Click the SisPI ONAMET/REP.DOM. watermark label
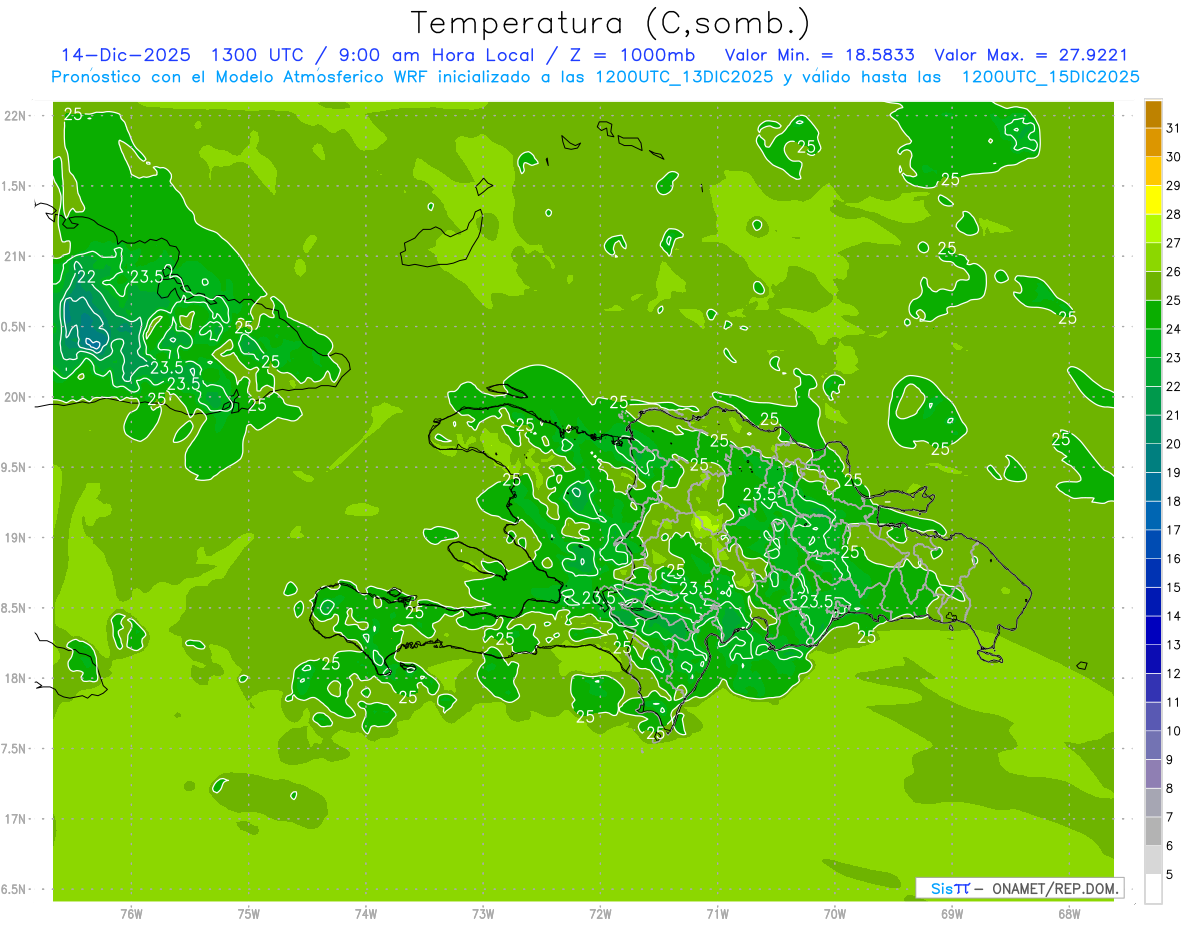 [x=1019, y=888]
